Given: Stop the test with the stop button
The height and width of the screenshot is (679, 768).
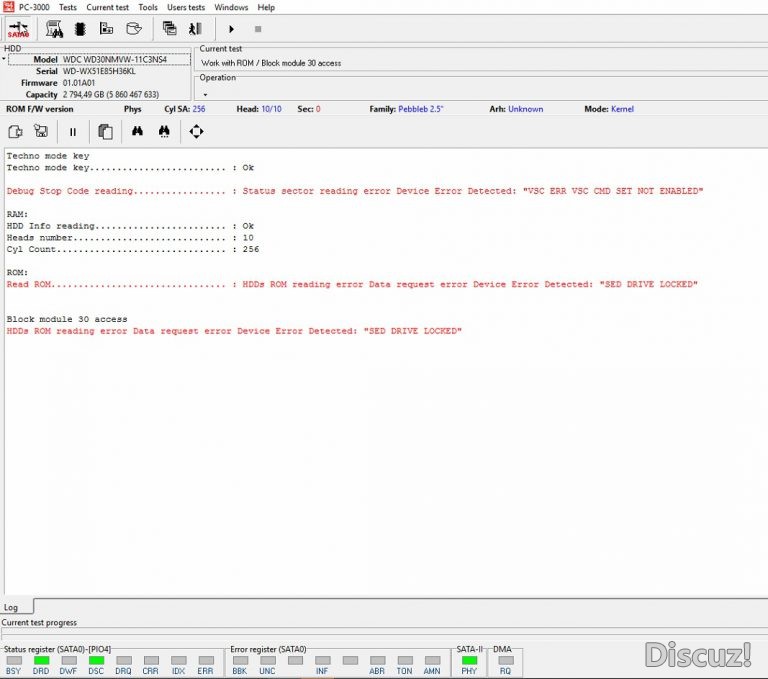Looking at the screenshot, I should [258, 29].
